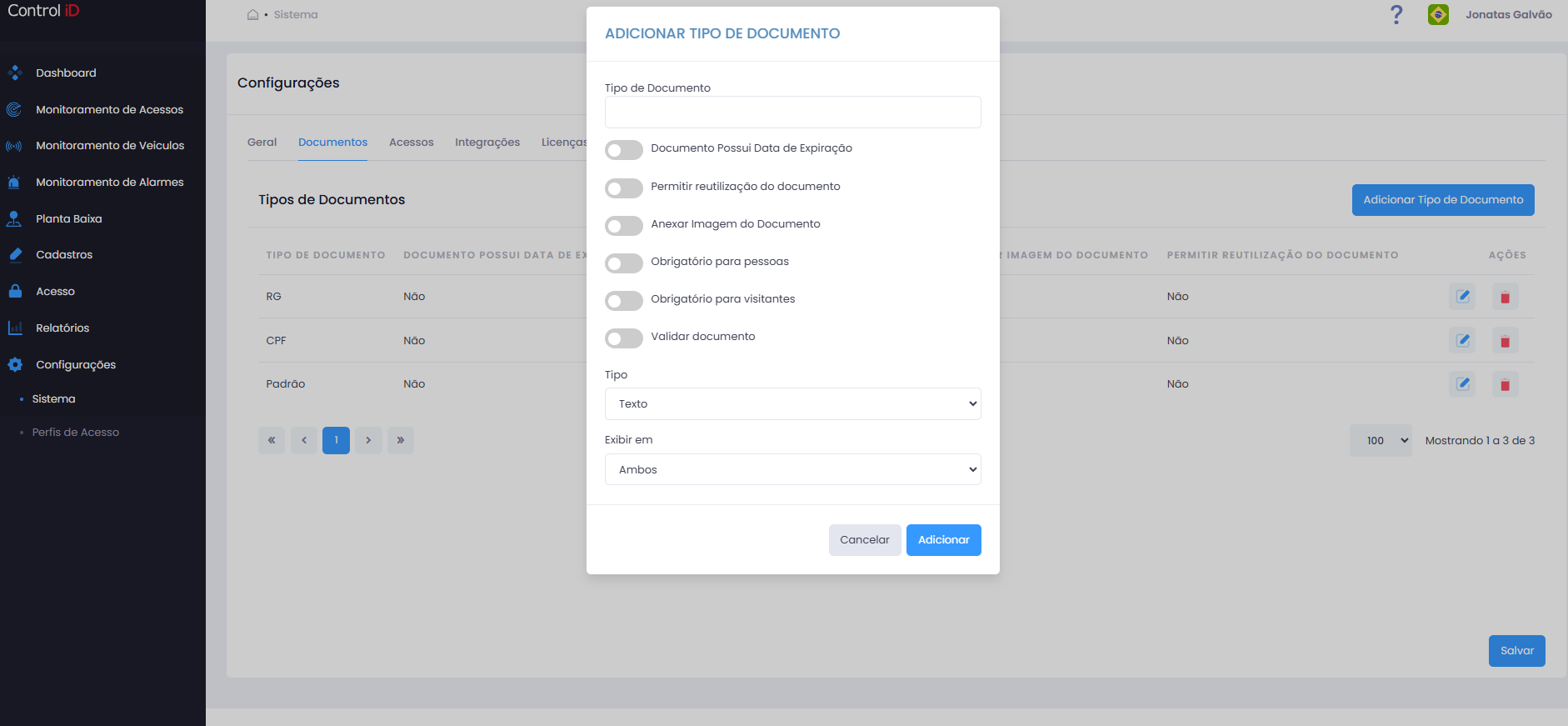
Task: Enable Obrigatório para visitantes toggle
Action: click(624, 301)
